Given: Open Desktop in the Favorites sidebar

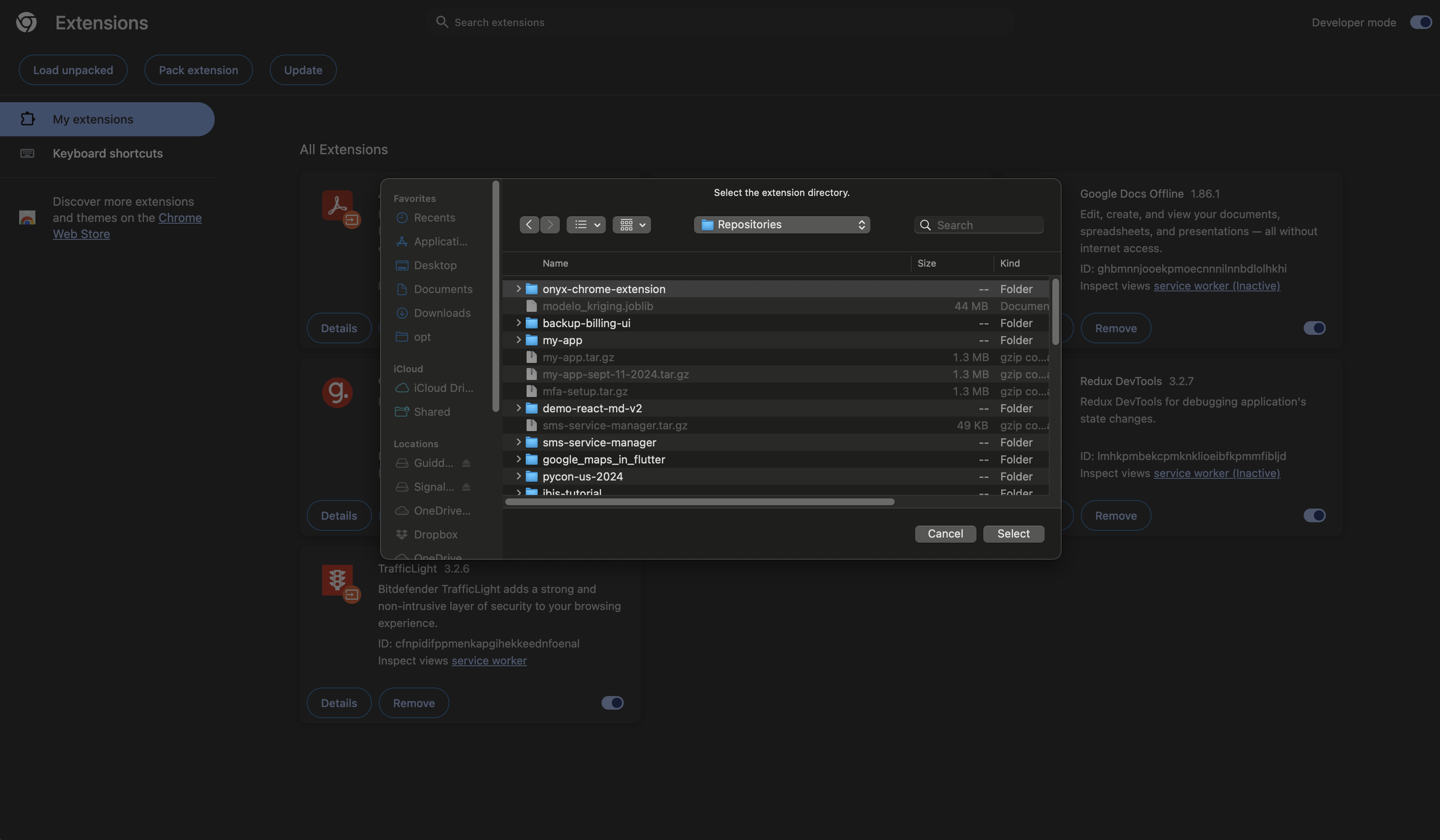Looking at the screenshot, I should [435, 266].
